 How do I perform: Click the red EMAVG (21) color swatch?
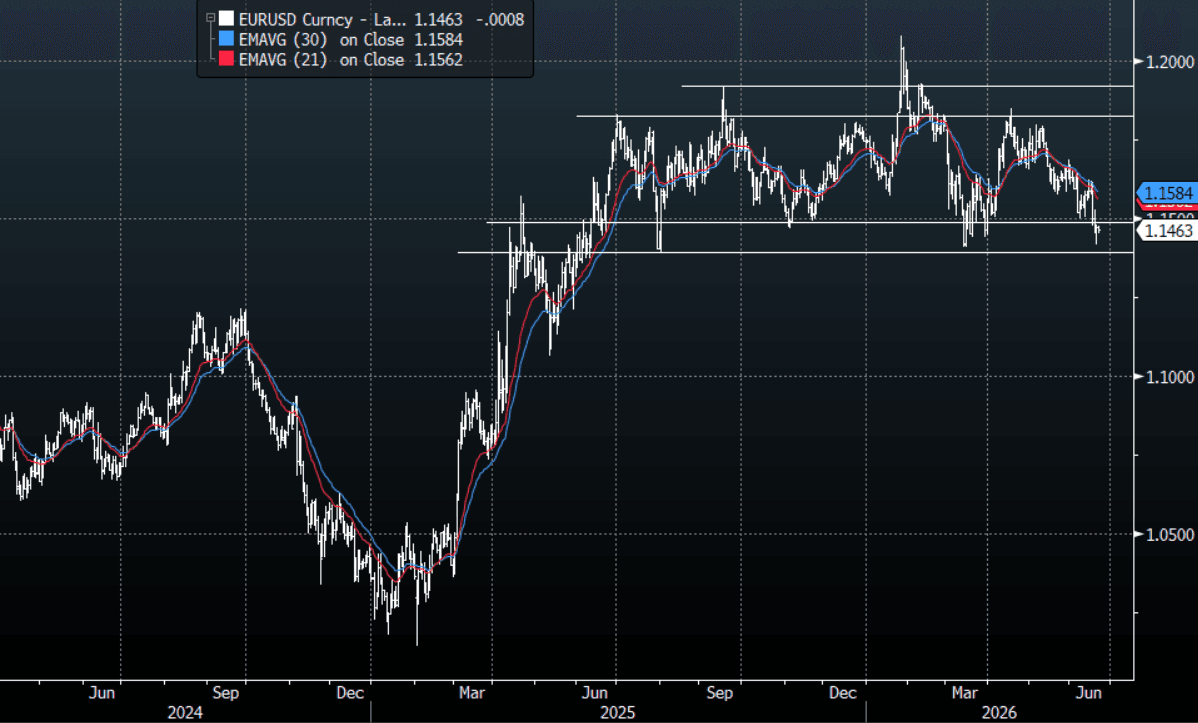pyautogui.click(x=226, y=59)
